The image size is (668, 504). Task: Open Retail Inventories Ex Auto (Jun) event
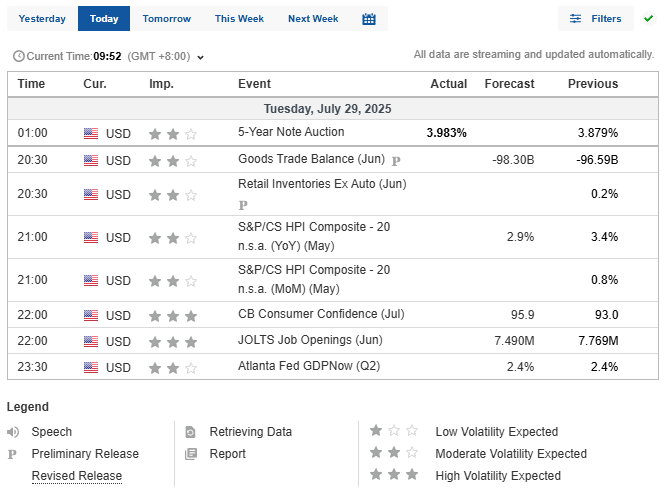(322, 184)
